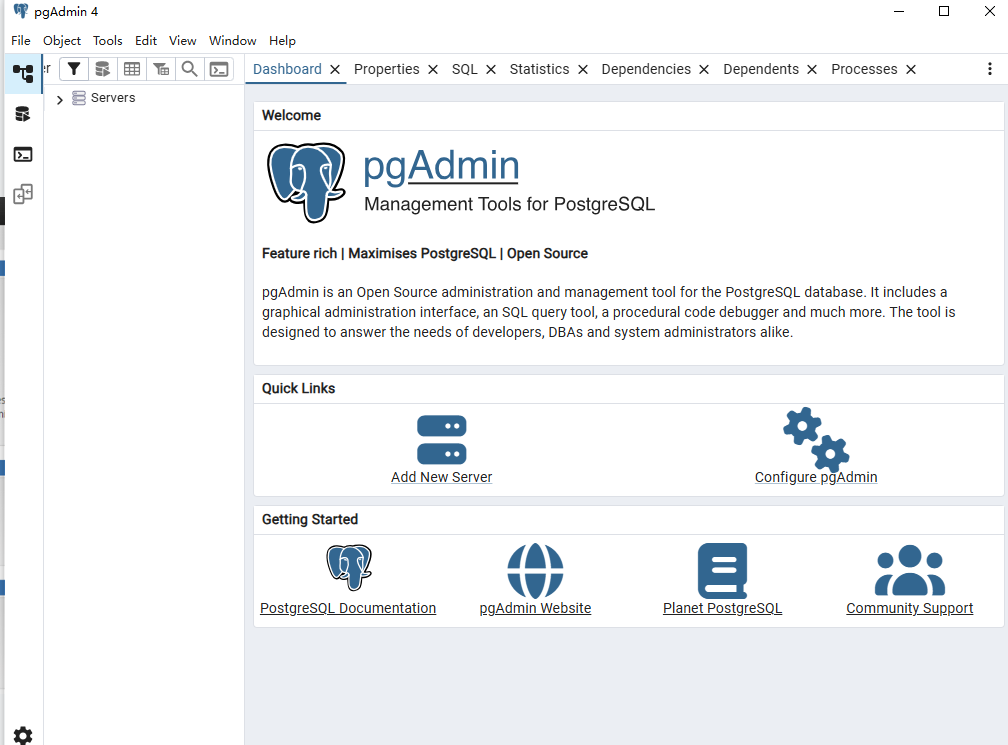This screenshot has height=745, width=1008.
Task: Click the pgAdmin heading logo text
Action: click(441, 166)
